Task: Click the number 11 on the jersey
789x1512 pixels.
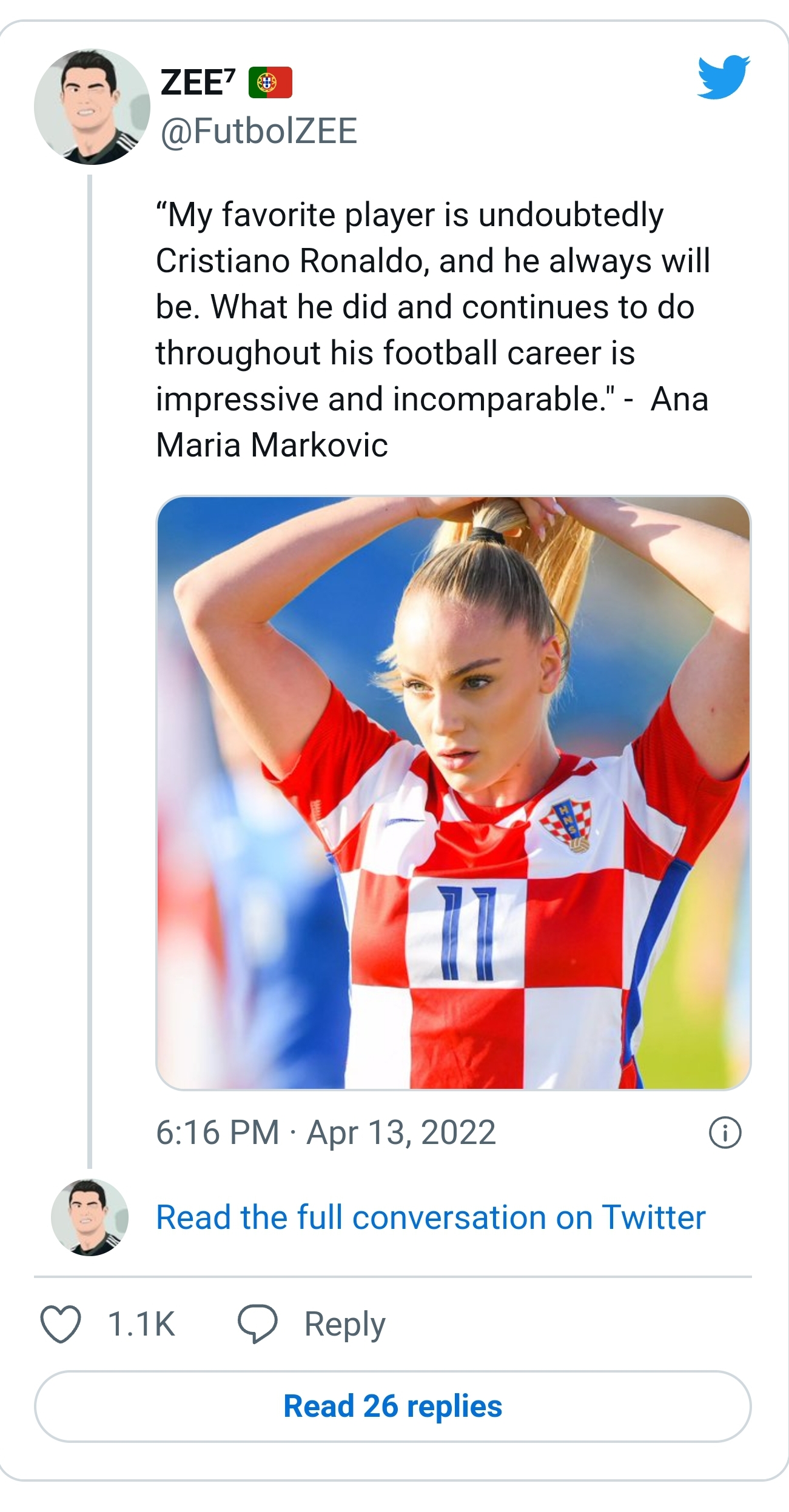Action: 468,934
